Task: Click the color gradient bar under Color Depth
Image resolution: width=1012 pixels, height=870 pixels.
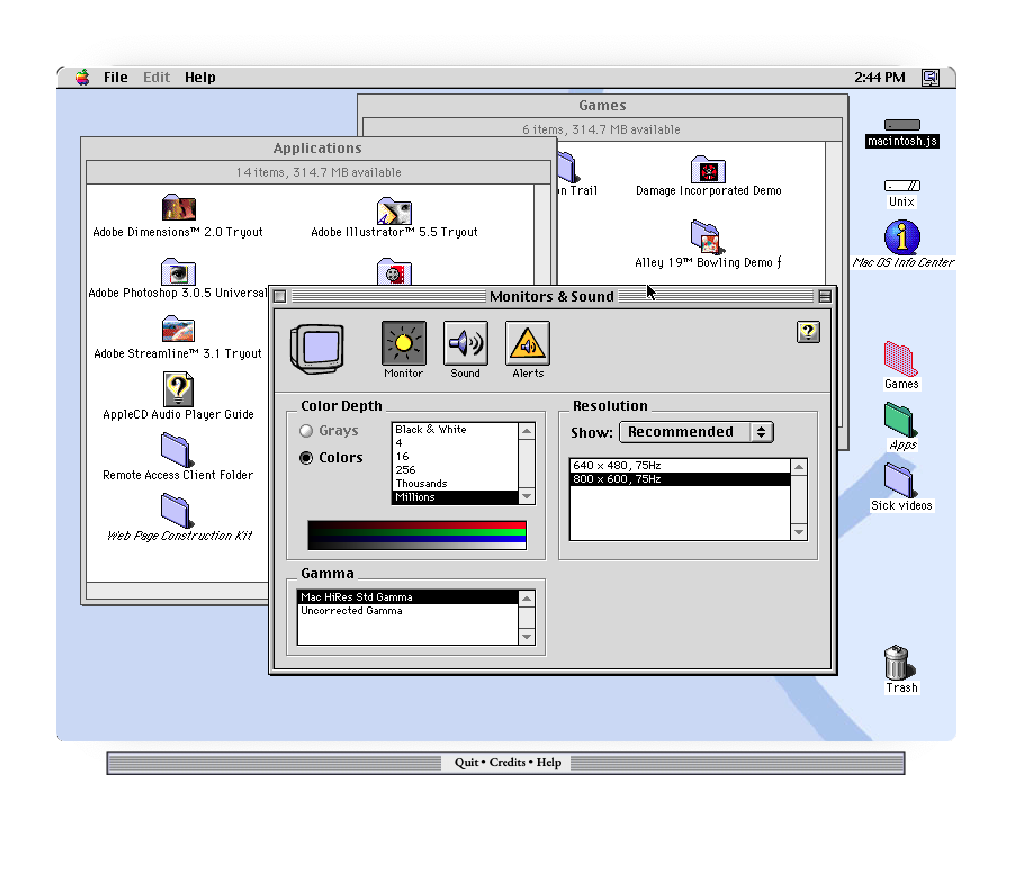Action: (416, 535)
